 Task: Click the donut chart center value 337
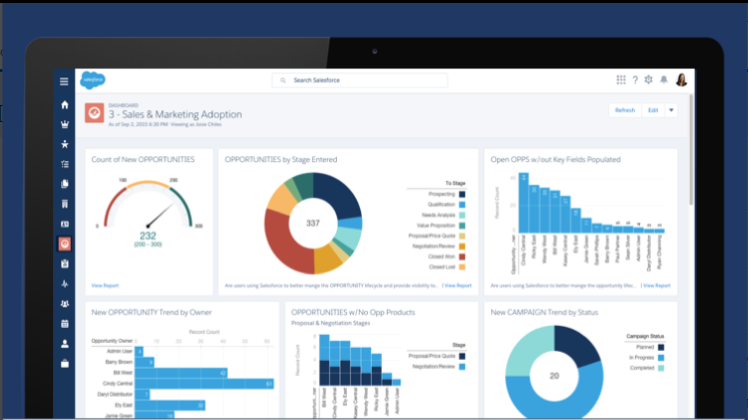click(313, 223)
